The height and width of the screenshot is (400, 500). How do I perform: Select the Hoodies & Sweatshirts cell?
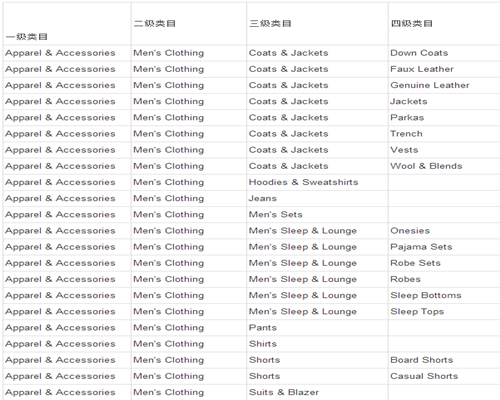tap(317, 182)
